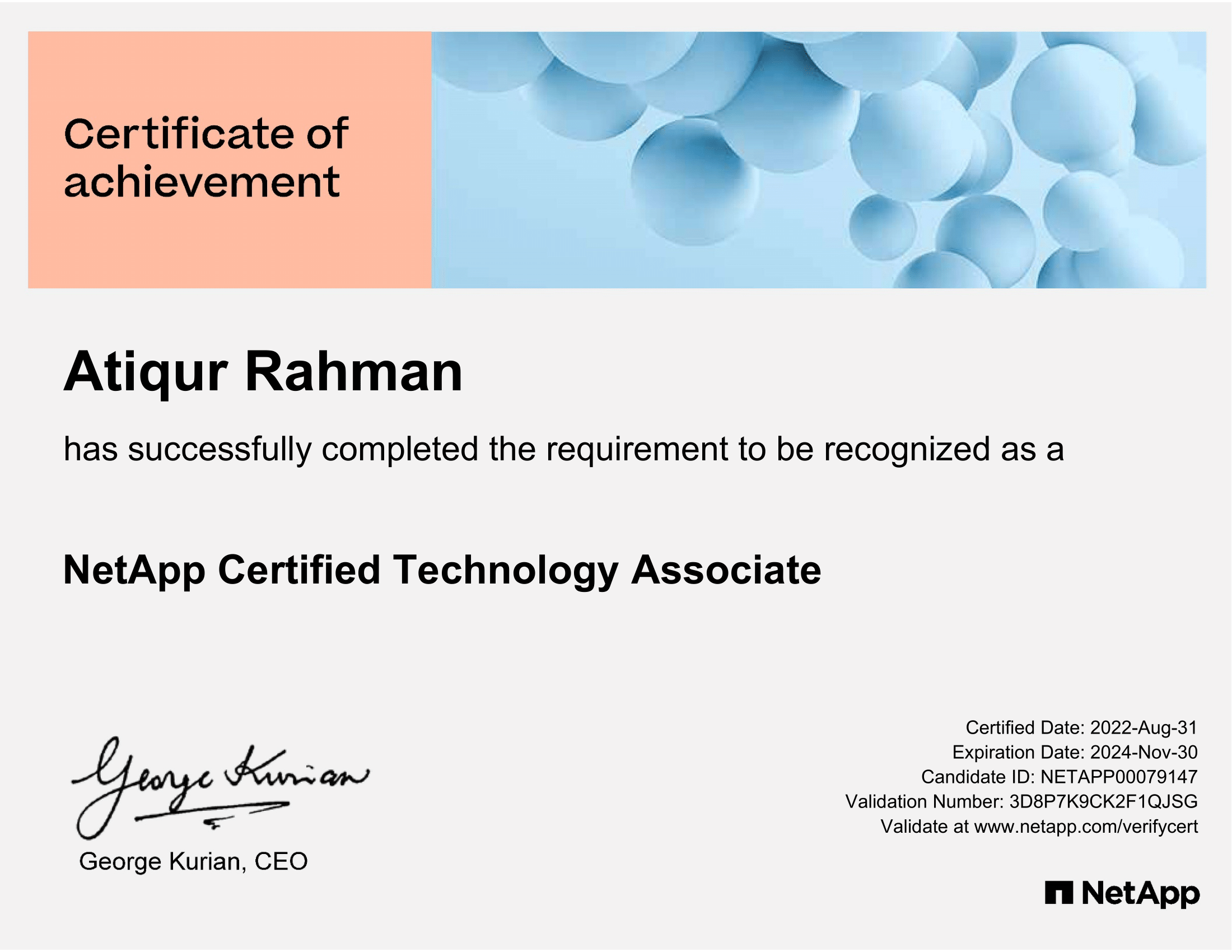Click 'Candidate ID: NETAPP00079147' line
Image resolution: width=1232 pixels, height=952 pixels.
[1059, 778]
